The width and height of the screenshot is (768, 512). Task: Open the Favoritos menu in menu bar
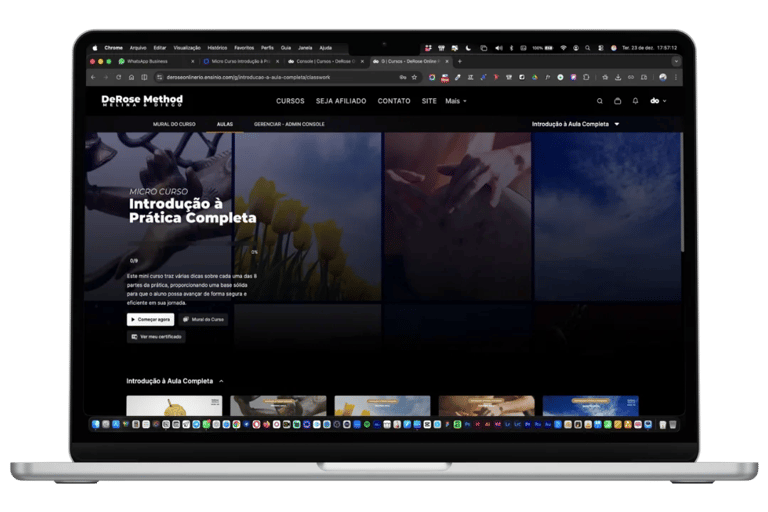point(244,48)
